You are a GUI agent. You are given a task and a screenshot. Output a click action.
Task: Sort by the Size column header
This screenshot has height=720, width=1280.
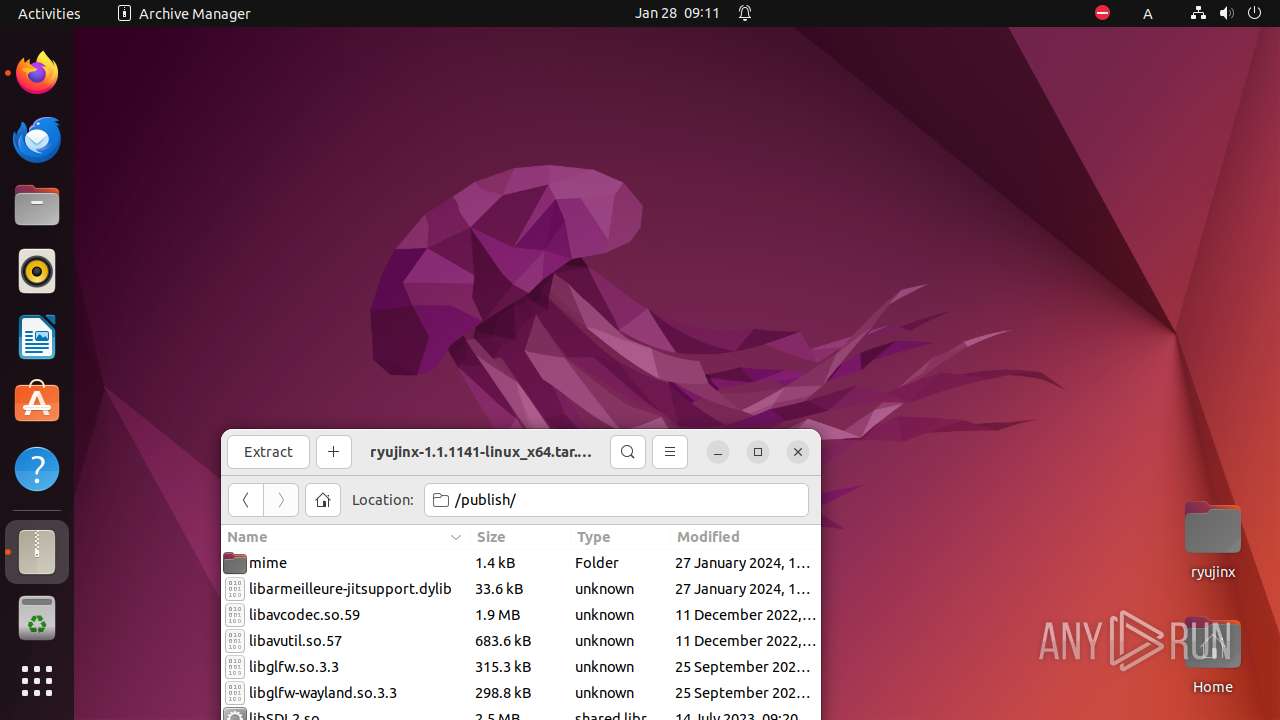pos(520,537)
